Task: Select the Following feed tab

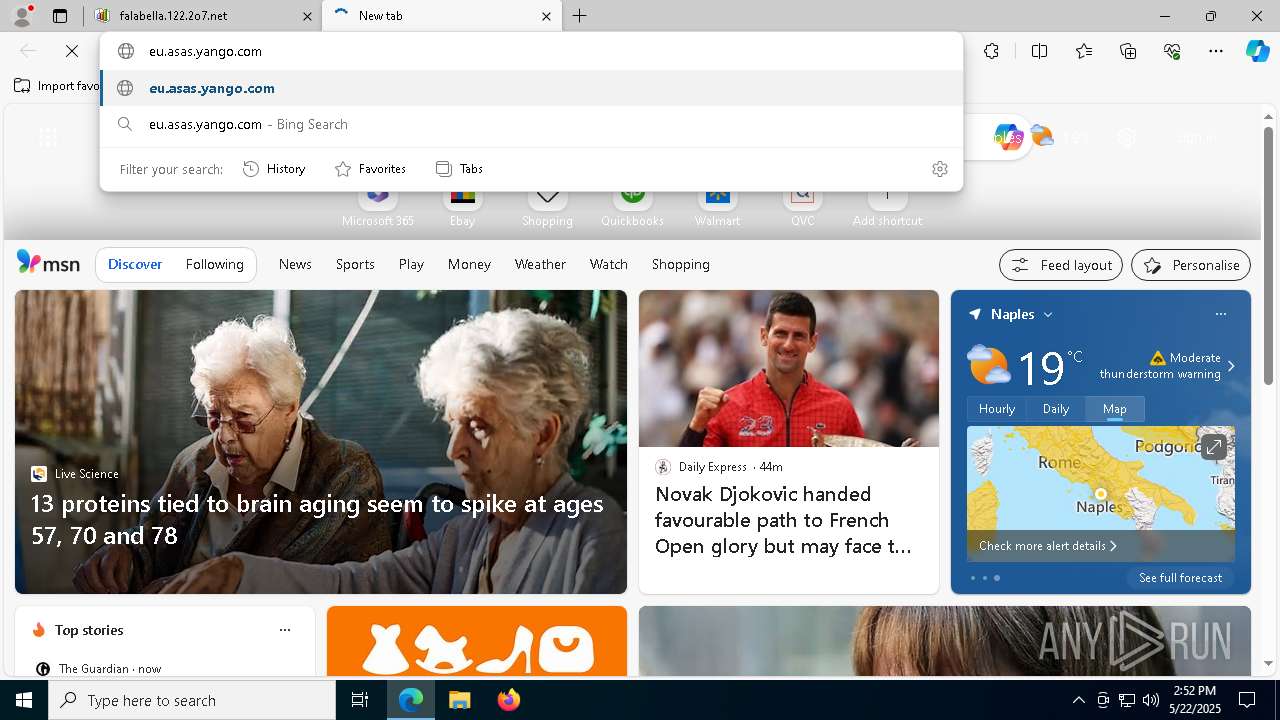Action: (x=214, y=264)
